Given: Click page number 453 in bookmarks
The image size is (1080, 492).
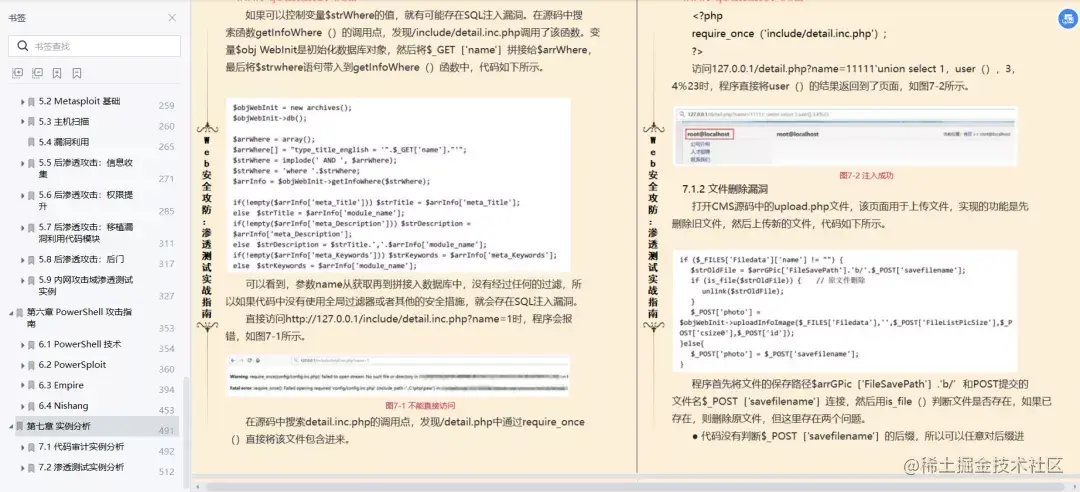Looking at the screenshot, I should pos(166,411).
